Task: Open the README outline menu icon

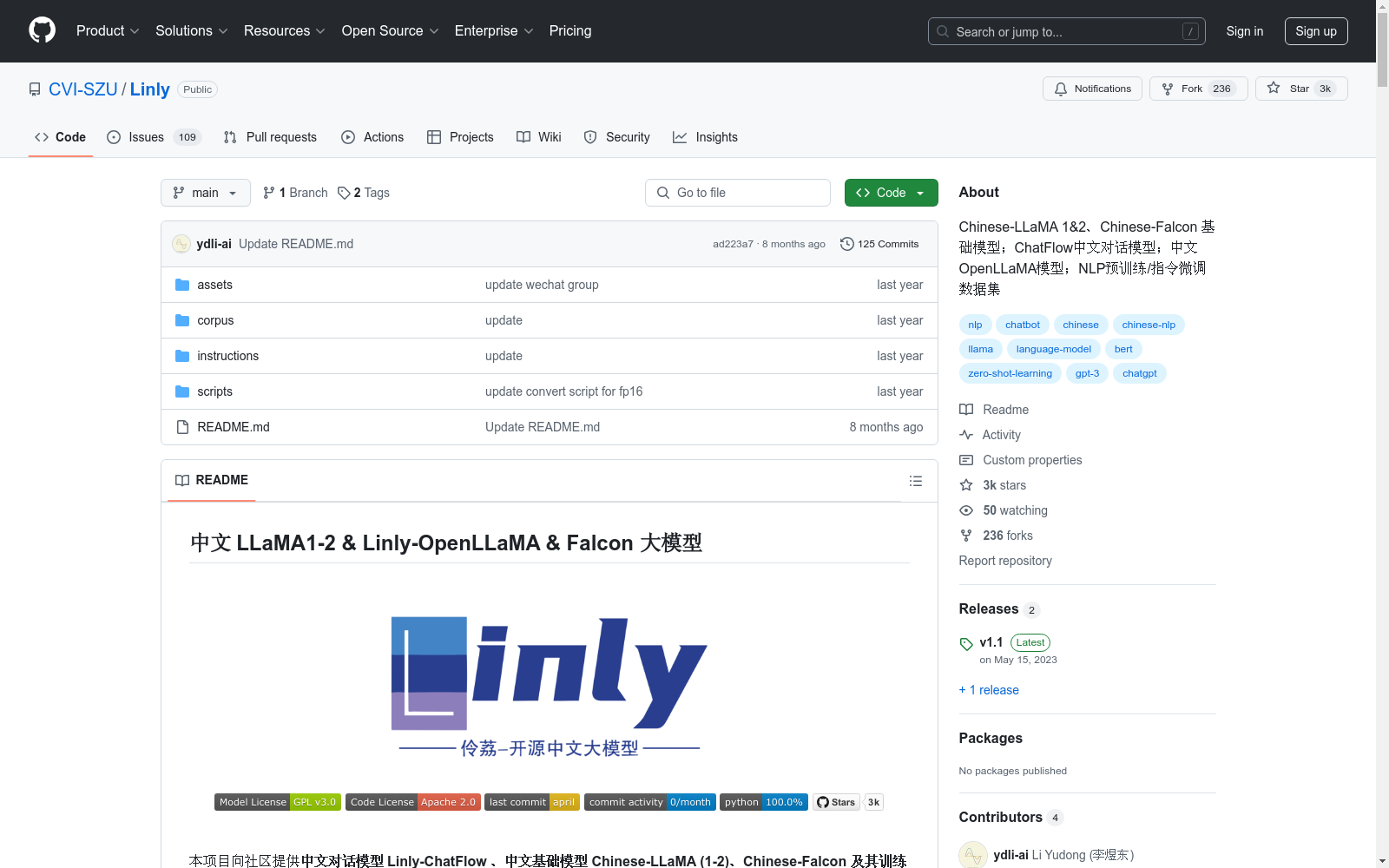Action: pyautogui.click(x=916, y=481)
